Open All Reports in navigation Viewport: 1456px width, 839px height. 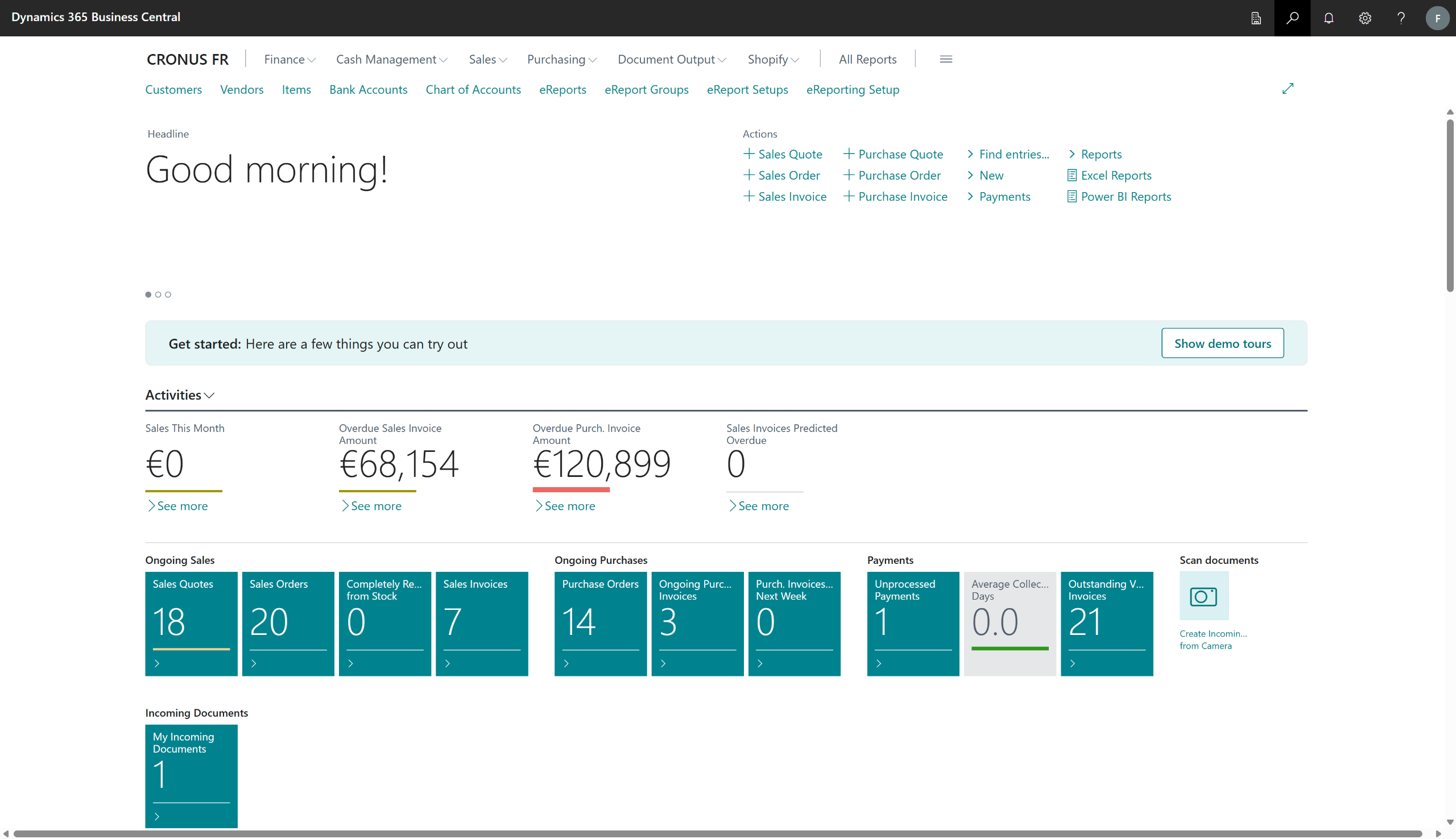[x=867, y=59]
